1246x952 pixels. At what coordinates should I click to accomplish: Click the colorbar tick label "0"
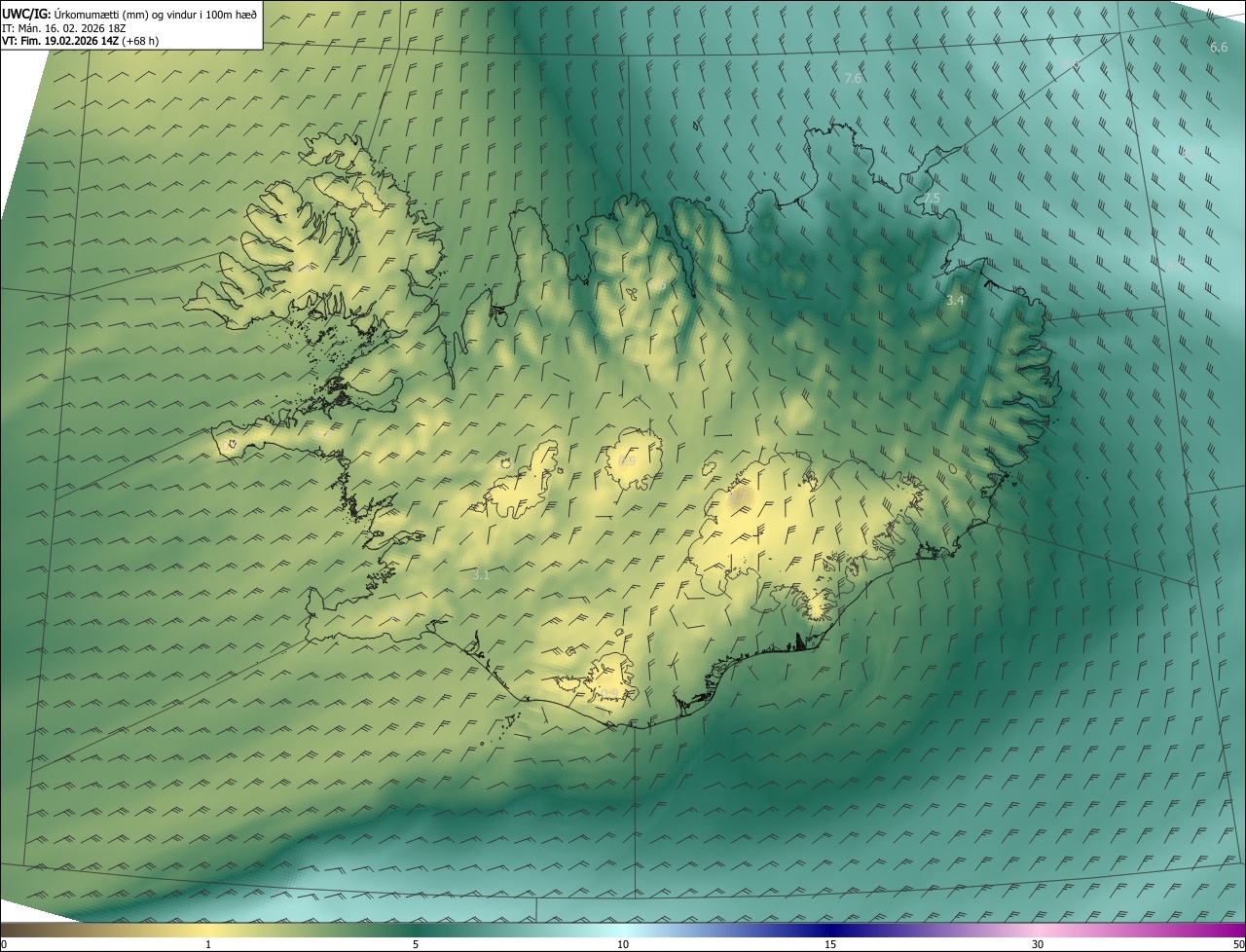coord(4,945)
